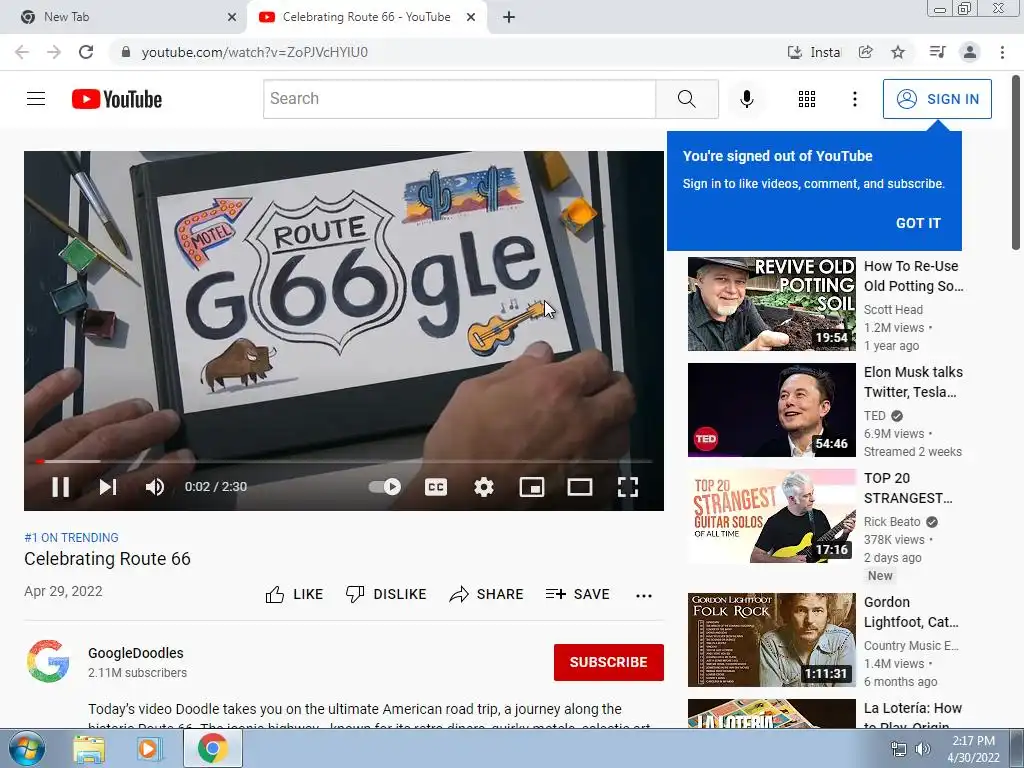Open GoogleDoodles channel name link
The width and height of the screenshot is (1024, 768).
coord(136,653)
